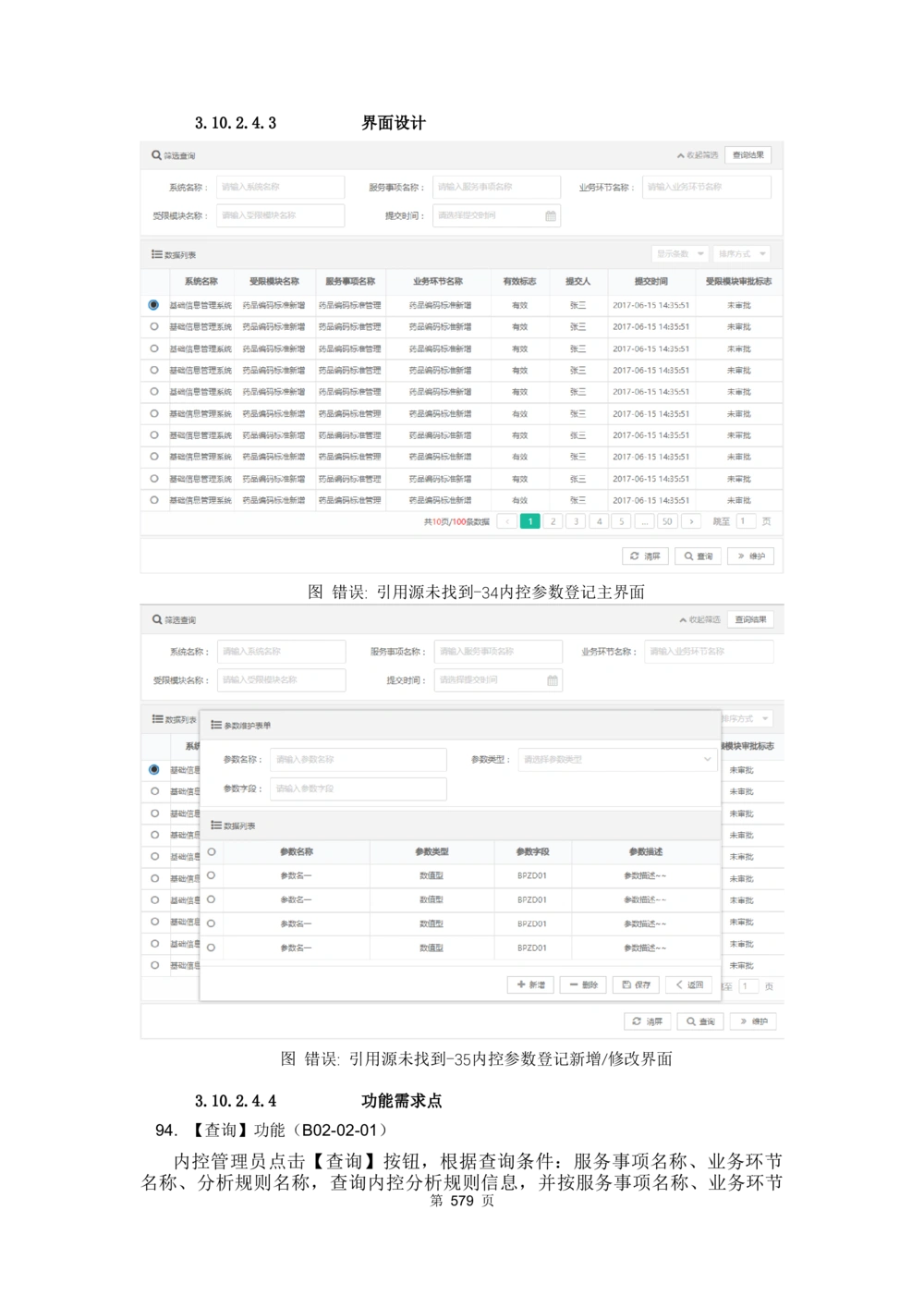The height and width of the screenshot is (1308, 924).
Task: Open the 显示条数 display count dropdown
Action: (x=680, y=254)
